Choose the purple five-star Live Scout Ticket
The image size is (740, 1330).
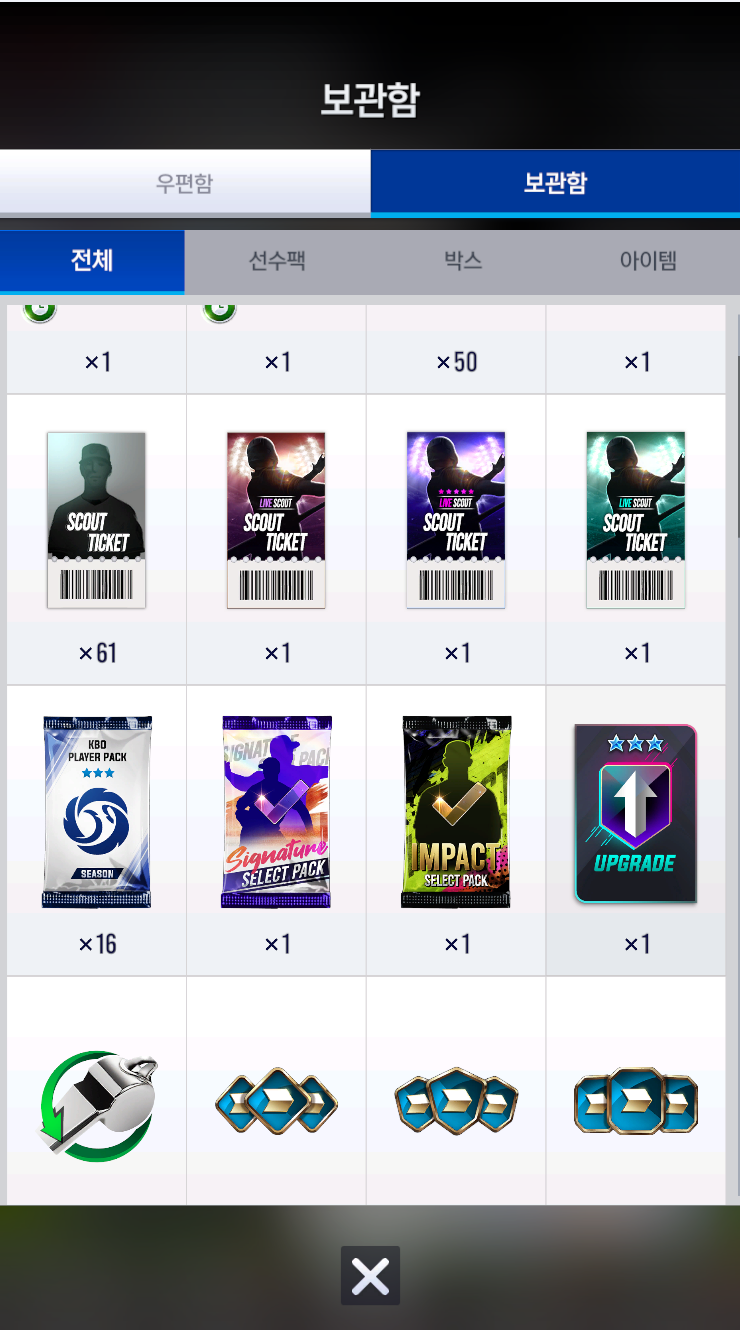coord(456,520)
